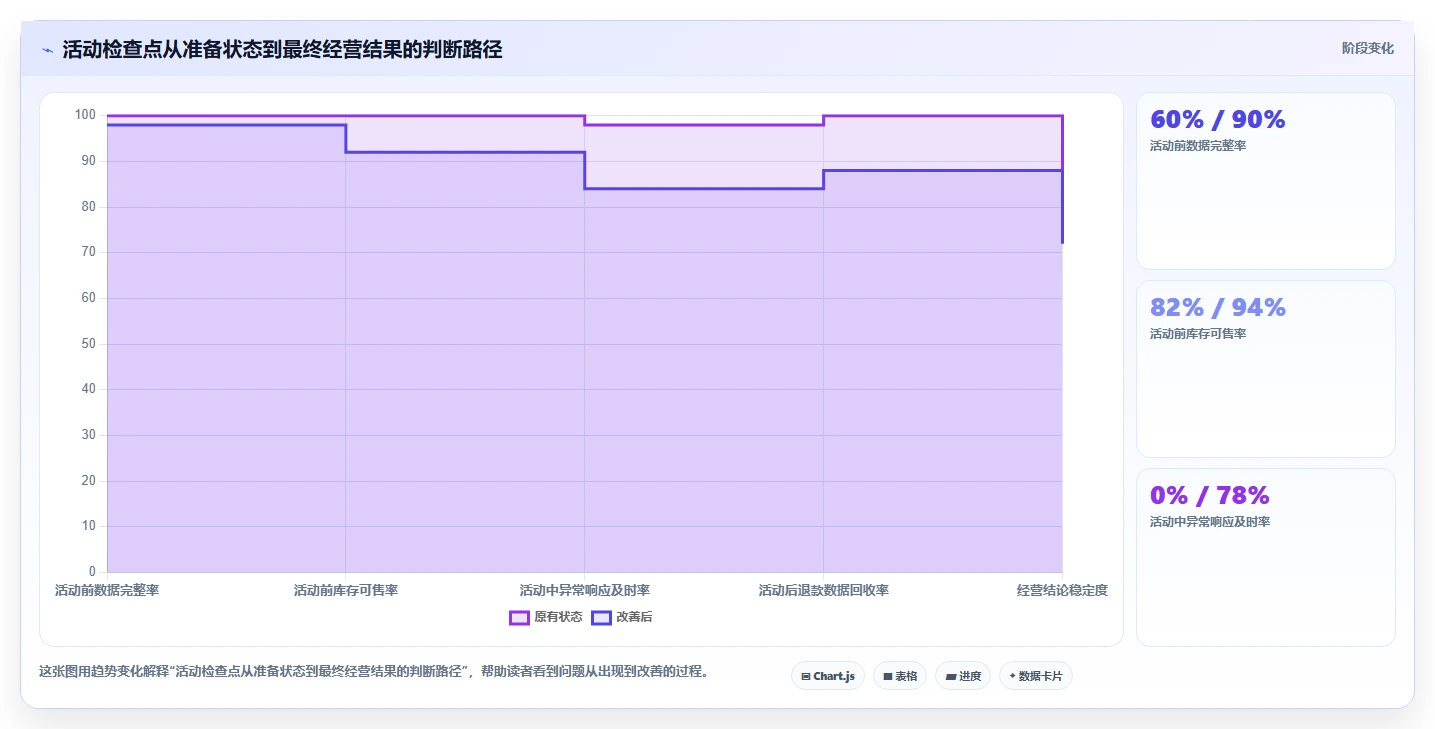Click the 经营结论稳定度 x-axis label
Viewport: 1435px width, 729px height.
pyautogui.click(x=1062, y=591)
